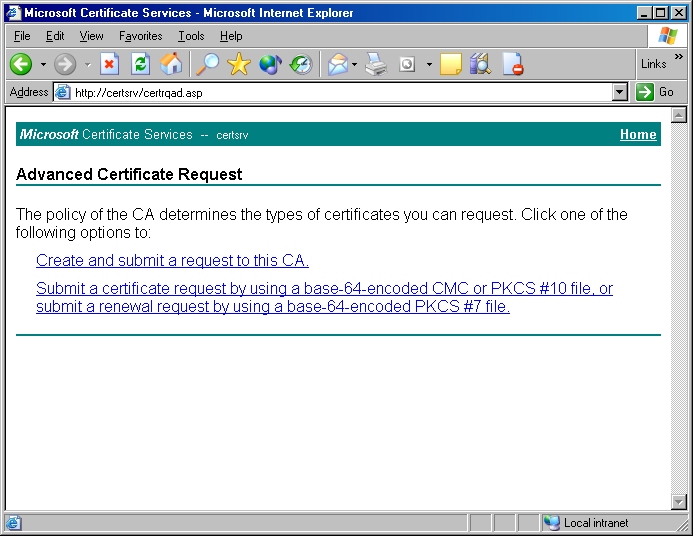The image size is (693, 536).
Task: Open the Search magnifier in toolbar
Action: click(x=207, y=64)
